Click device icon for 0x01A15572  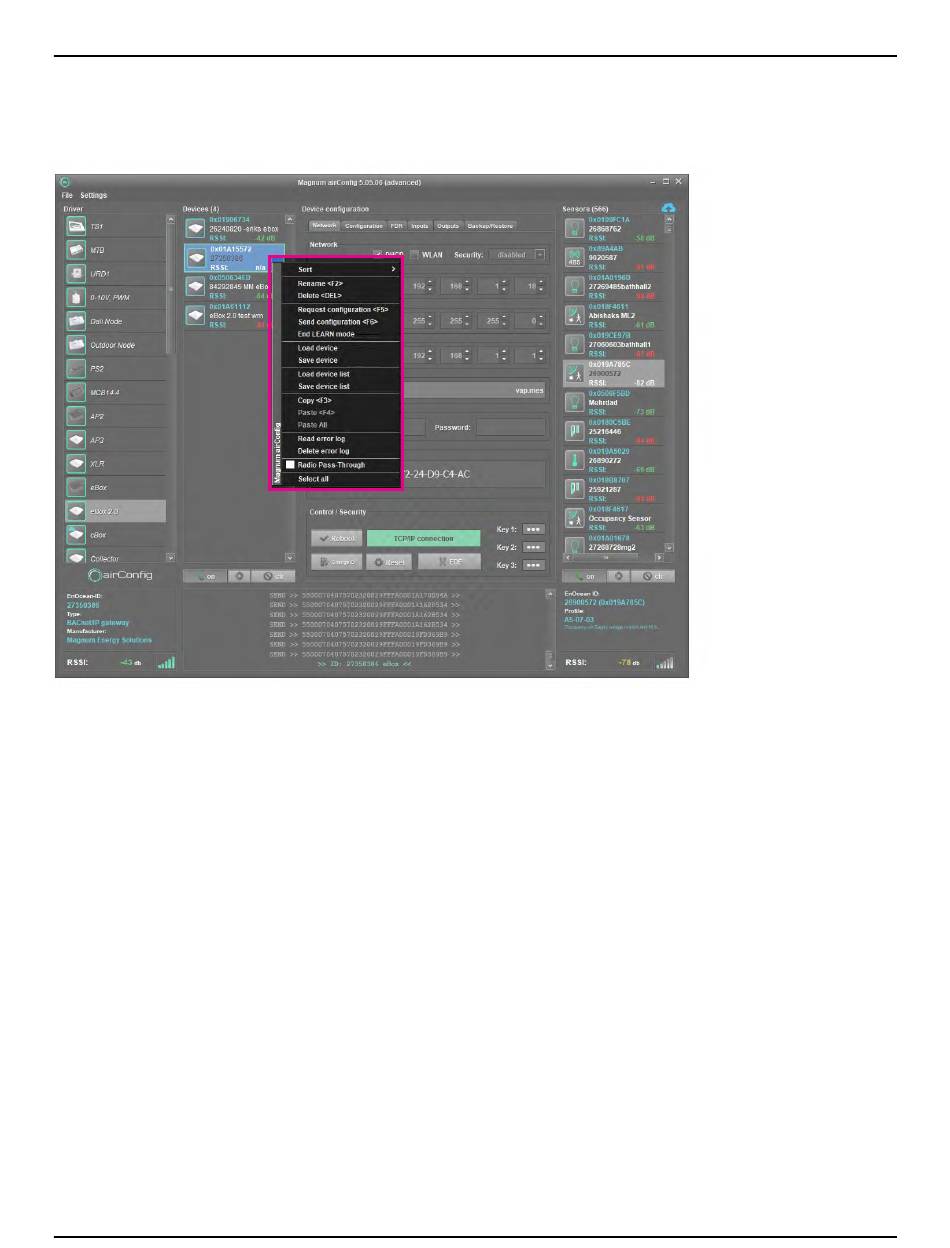(x=196, y=257)
